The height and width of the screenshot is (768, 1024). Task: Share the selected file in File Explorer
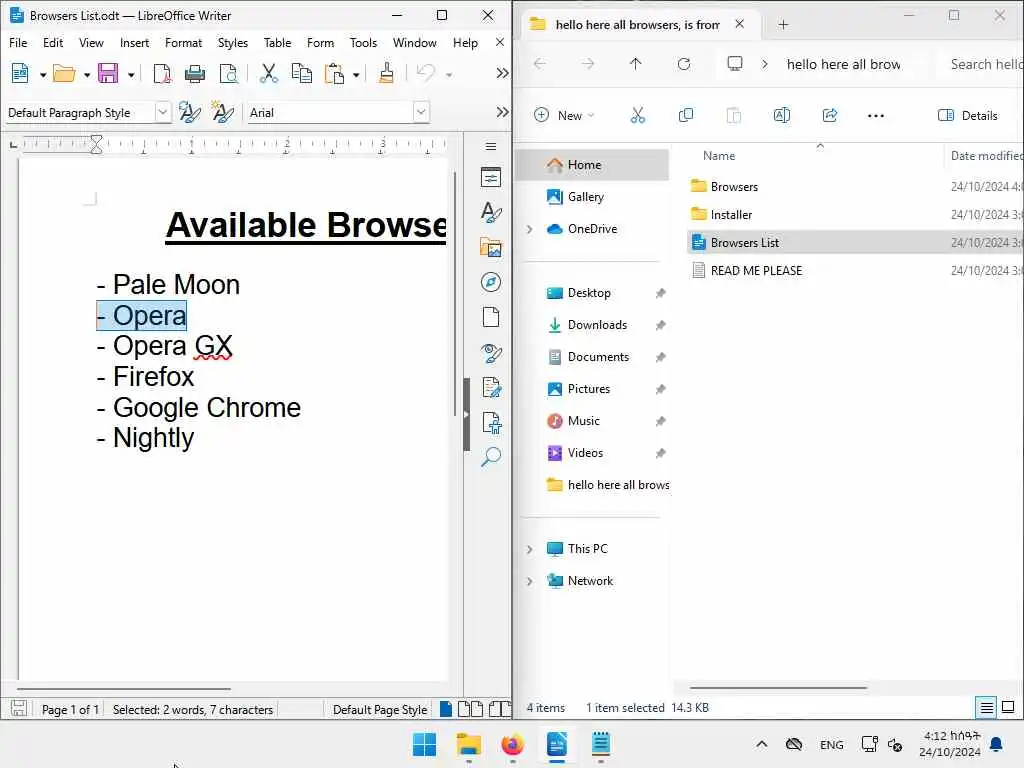point(829,116)
